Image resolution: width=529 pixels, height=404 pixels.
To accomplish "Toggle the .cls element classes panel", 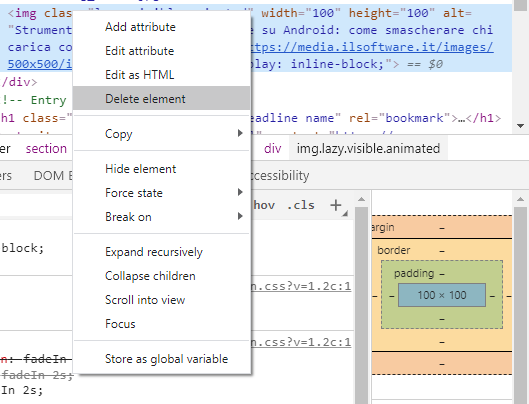I will (301, 205).
